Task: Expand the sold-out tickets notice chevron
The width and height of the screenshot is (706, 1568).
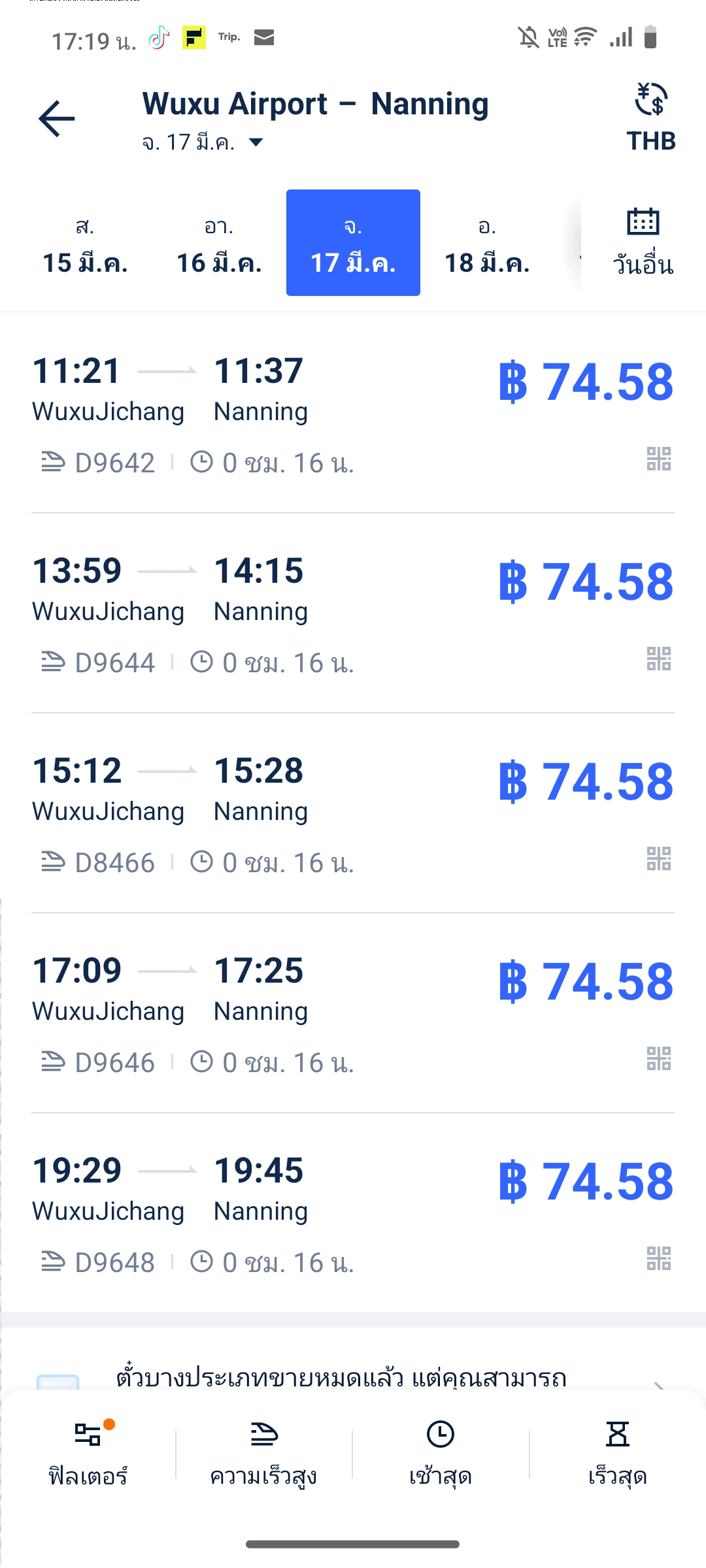Action: click(659, 1384)
